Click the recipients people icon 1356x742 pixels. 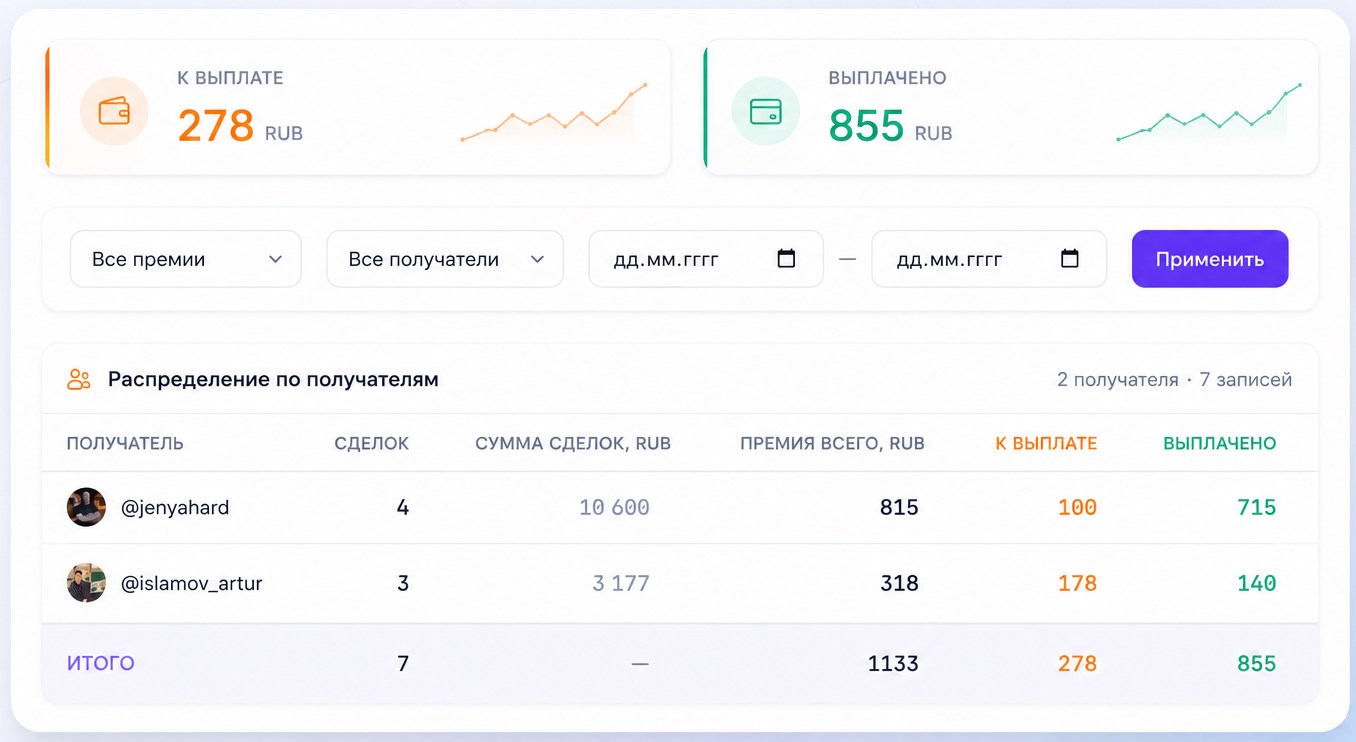[79, 380]
